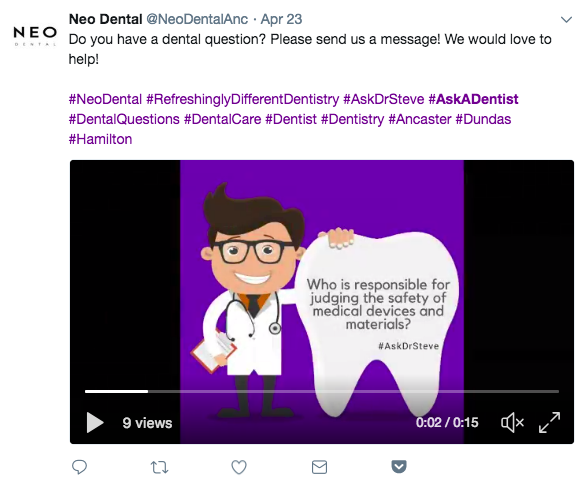This screenshot has height=485, width=587.
Task: Open the Neo Dental profile avatar
Action: point(35,36)
